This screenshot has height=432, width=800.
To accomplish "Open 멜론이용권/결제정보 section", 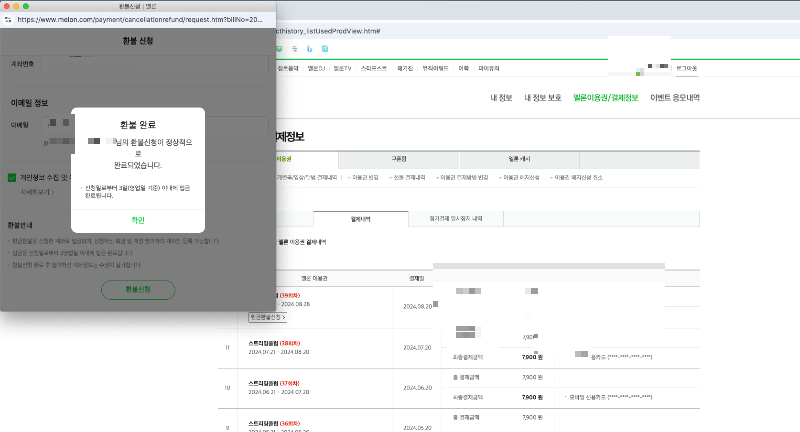I will click(x=606, y=97).
